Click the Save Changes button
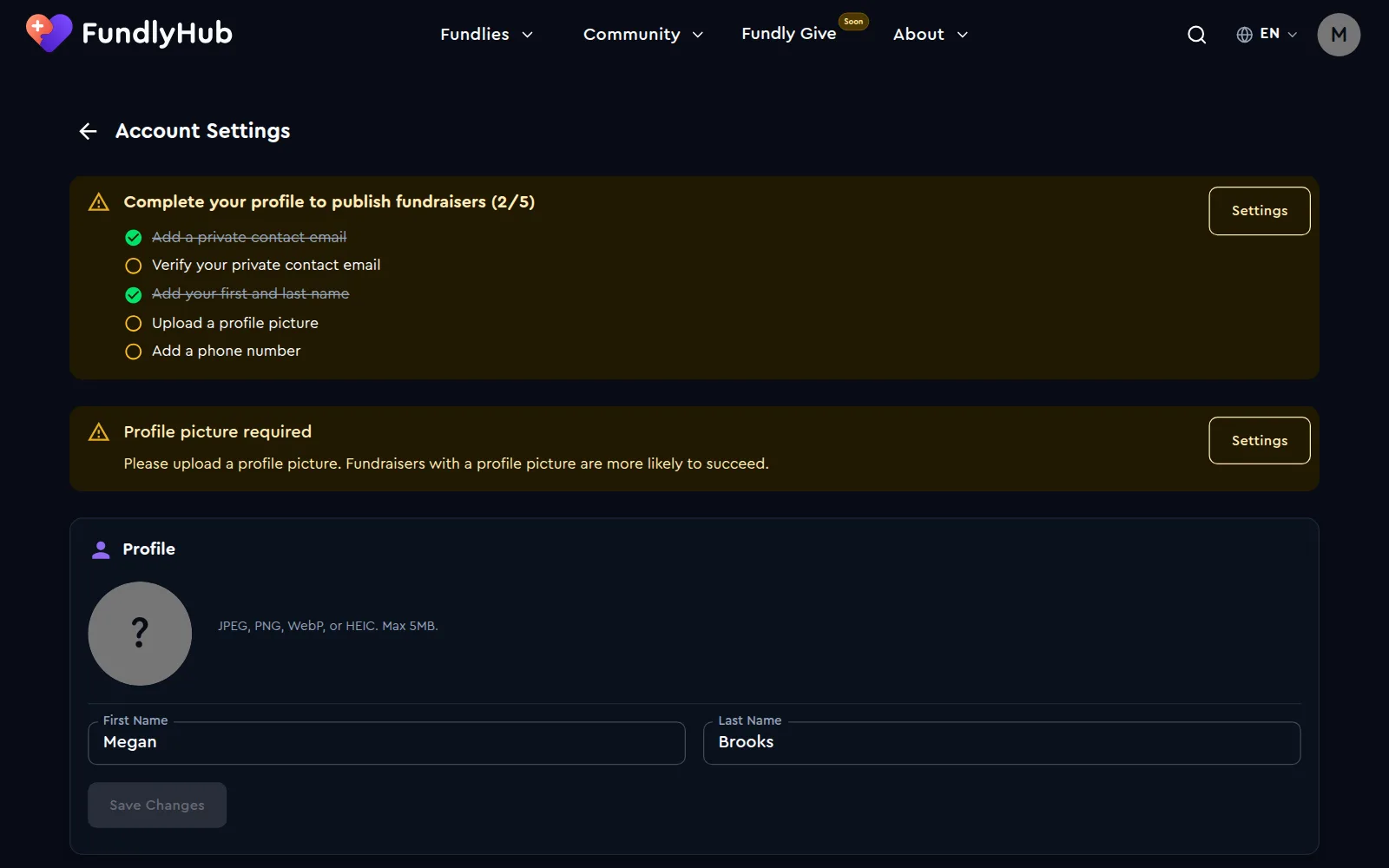1389x868 pixels. [x=157, y=806]
